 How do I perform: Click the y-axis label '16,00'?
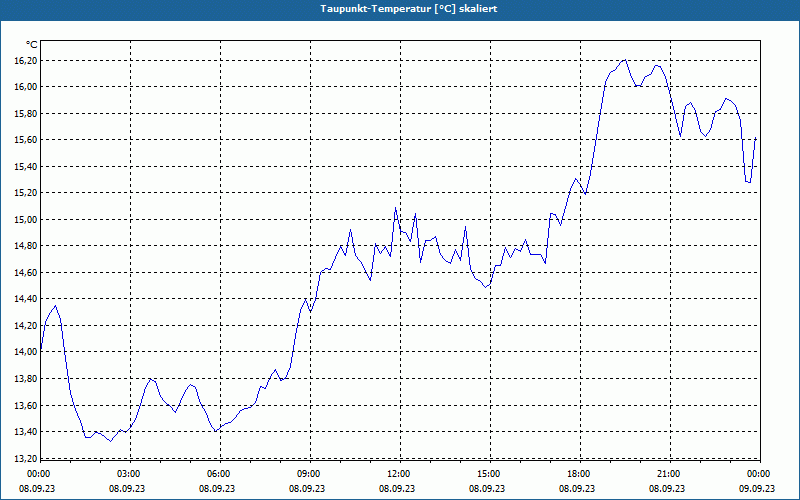click(x=26, y=87)
